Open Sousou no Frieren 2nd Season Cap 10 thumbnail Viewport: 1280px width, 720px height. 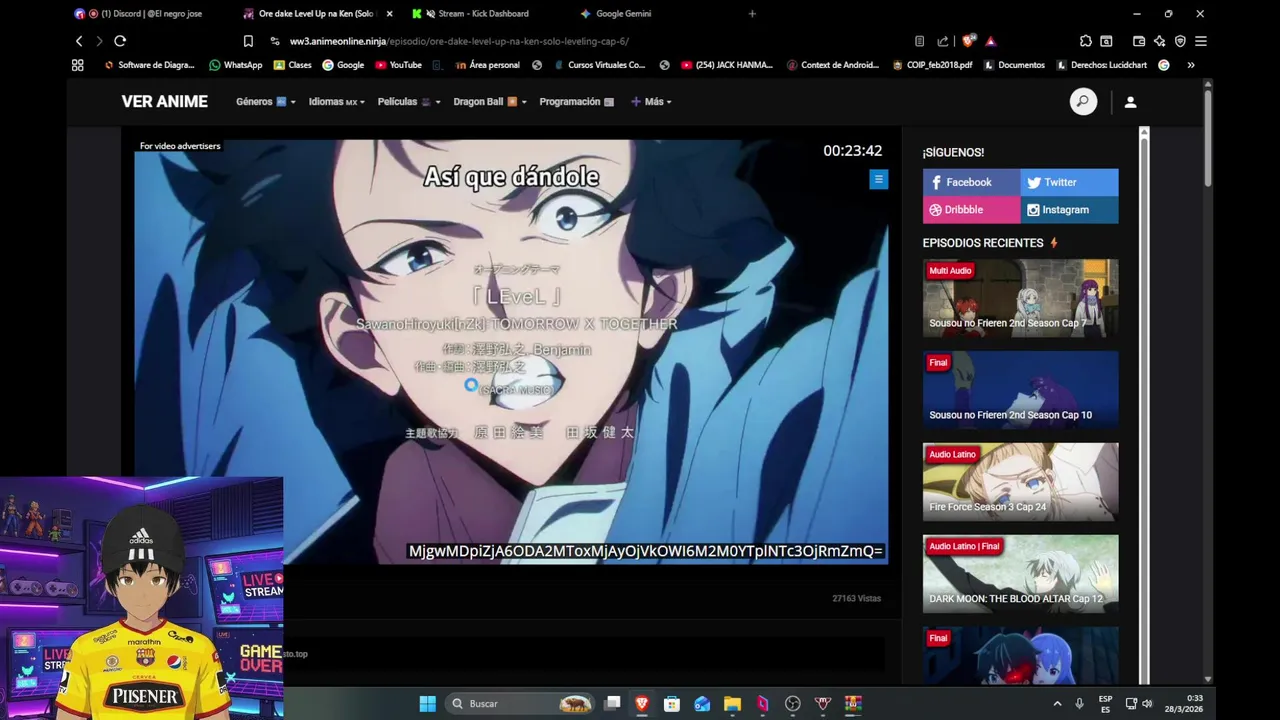tap(1020, 390)
